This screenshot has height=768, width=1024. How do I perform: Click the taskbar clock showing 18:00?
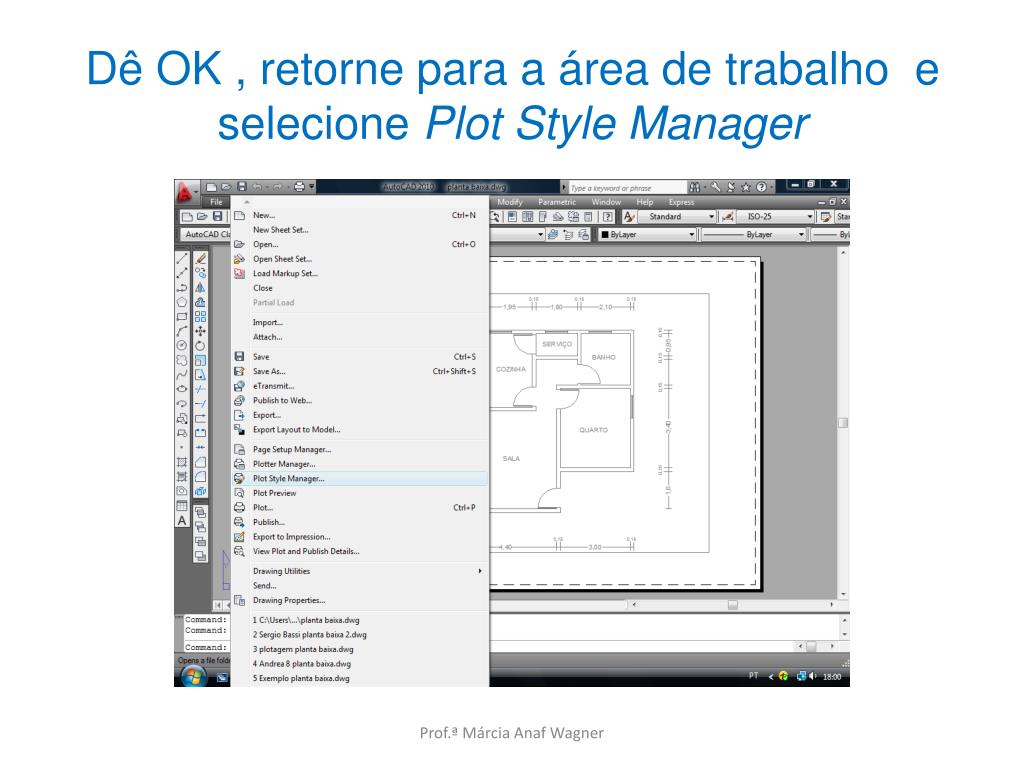pyautogui.click(x=832, y=677)
